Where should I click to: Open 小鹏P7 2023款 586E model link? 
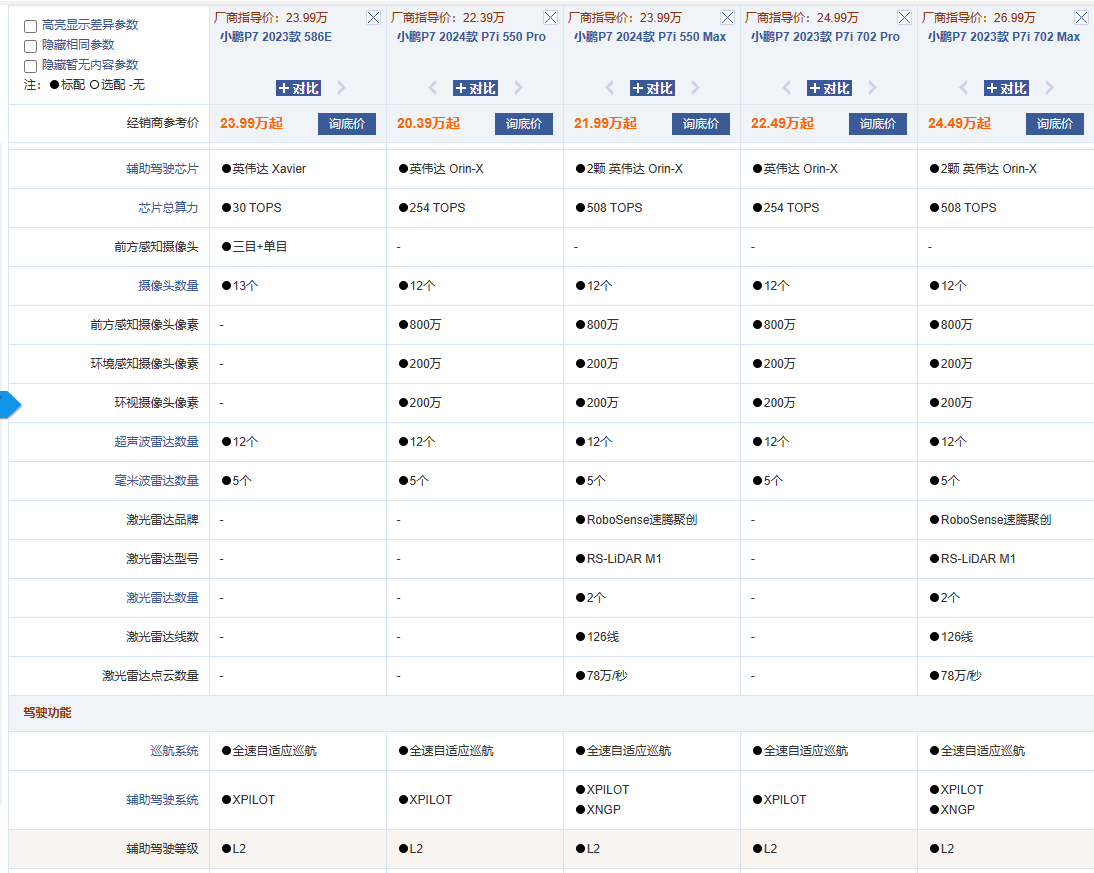click(276, 36)
